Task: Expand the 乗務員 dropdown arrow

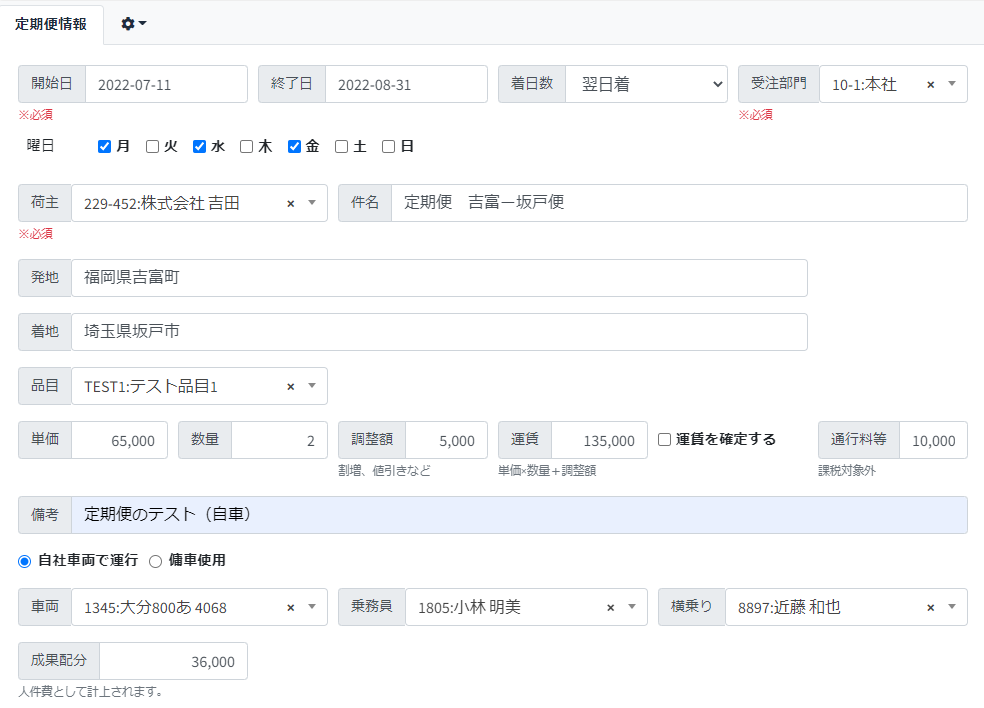Action: 631,607
